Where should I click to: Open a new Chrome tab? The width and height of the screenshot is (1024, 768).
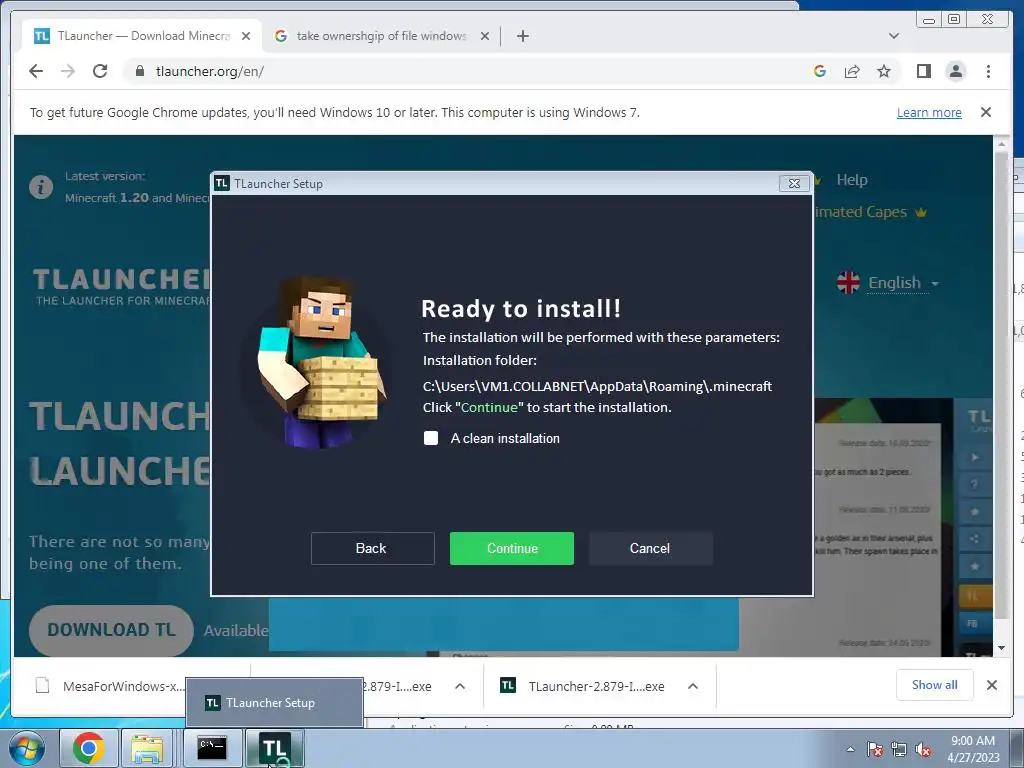[522, 36]
